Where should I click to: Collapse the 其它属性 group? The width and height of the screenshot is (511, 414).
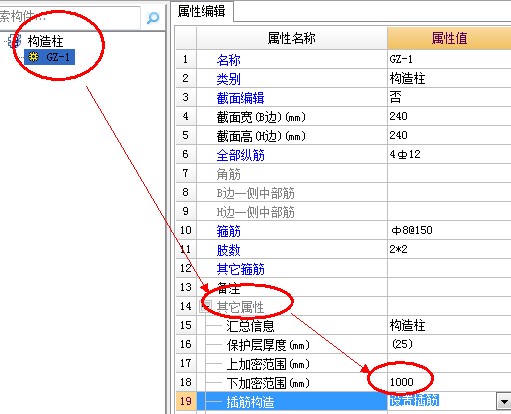coord(206,306)
